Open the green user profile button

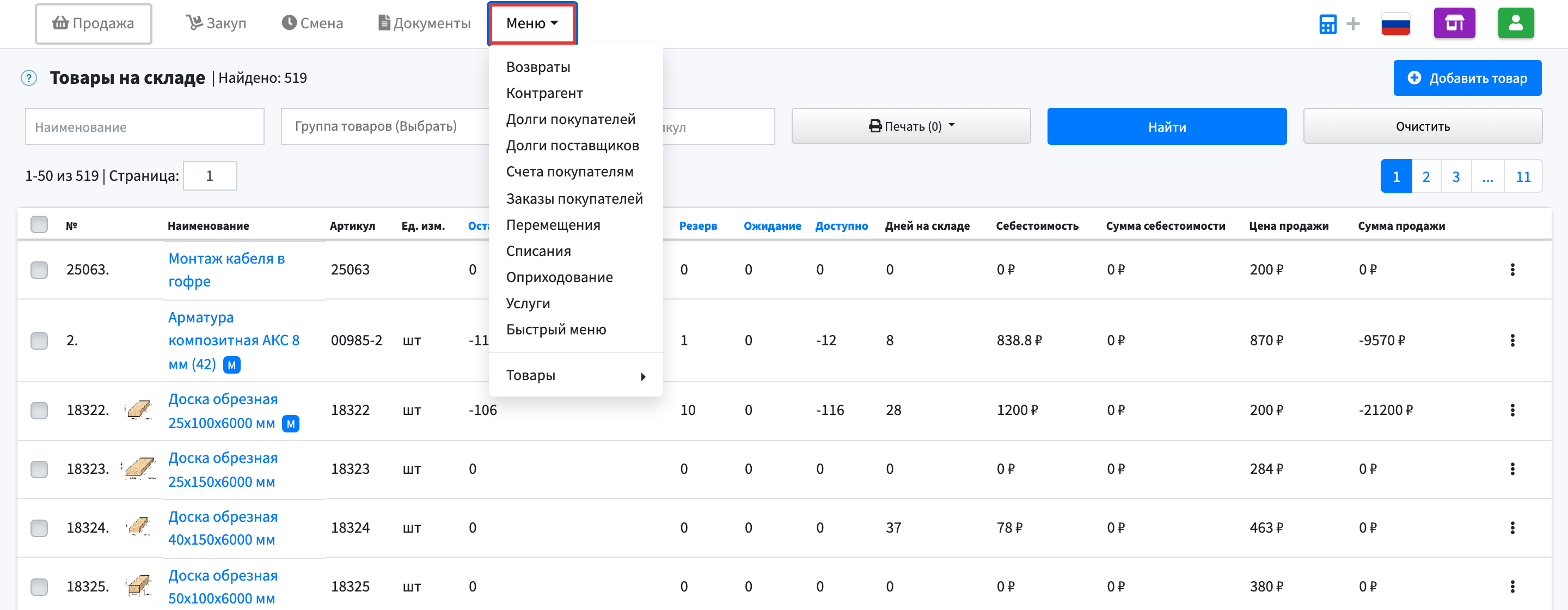[x=1516, y=23]
